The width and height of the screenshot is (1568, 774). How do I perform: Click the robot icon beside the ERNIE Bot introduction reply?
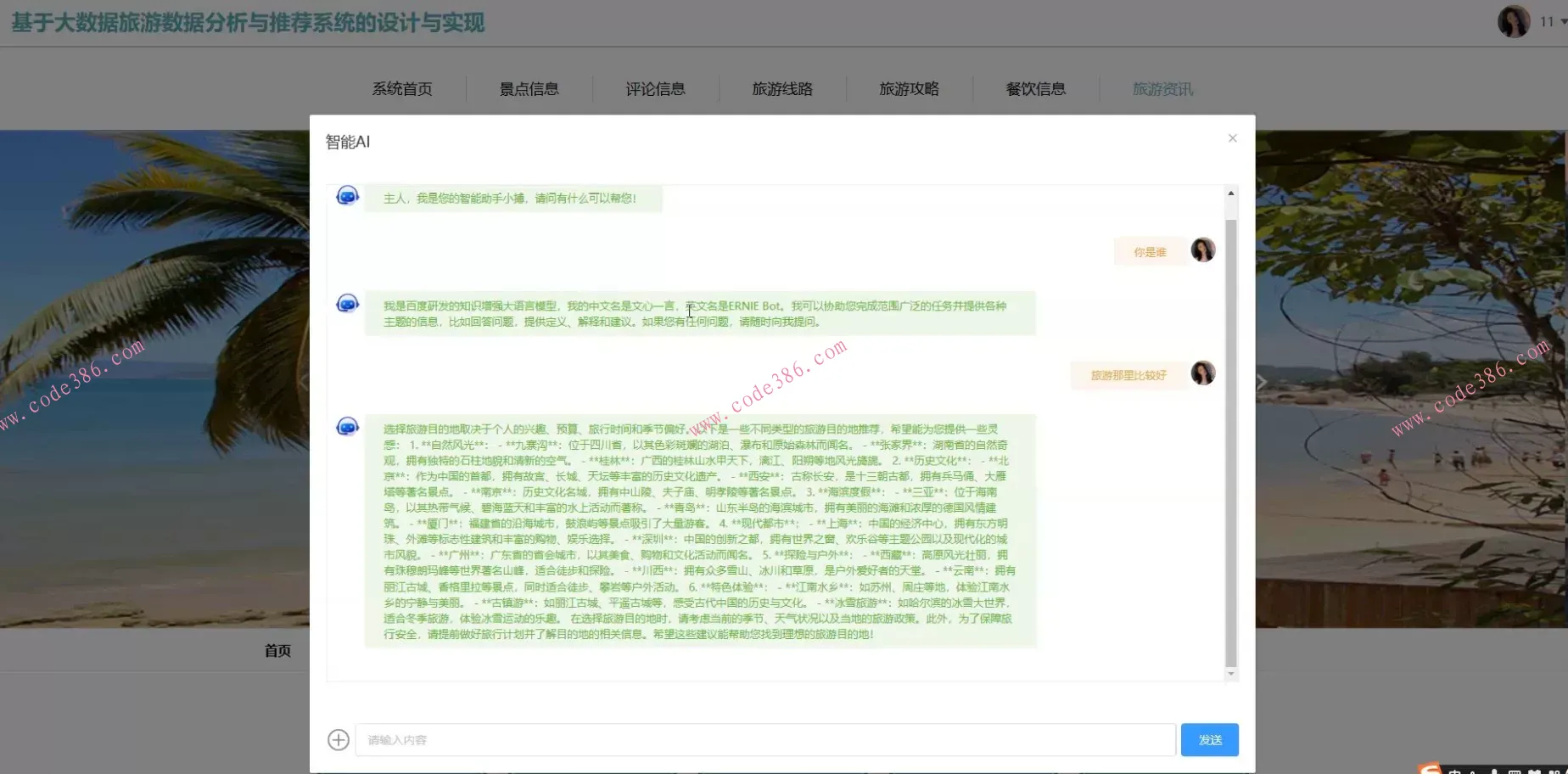347,302
